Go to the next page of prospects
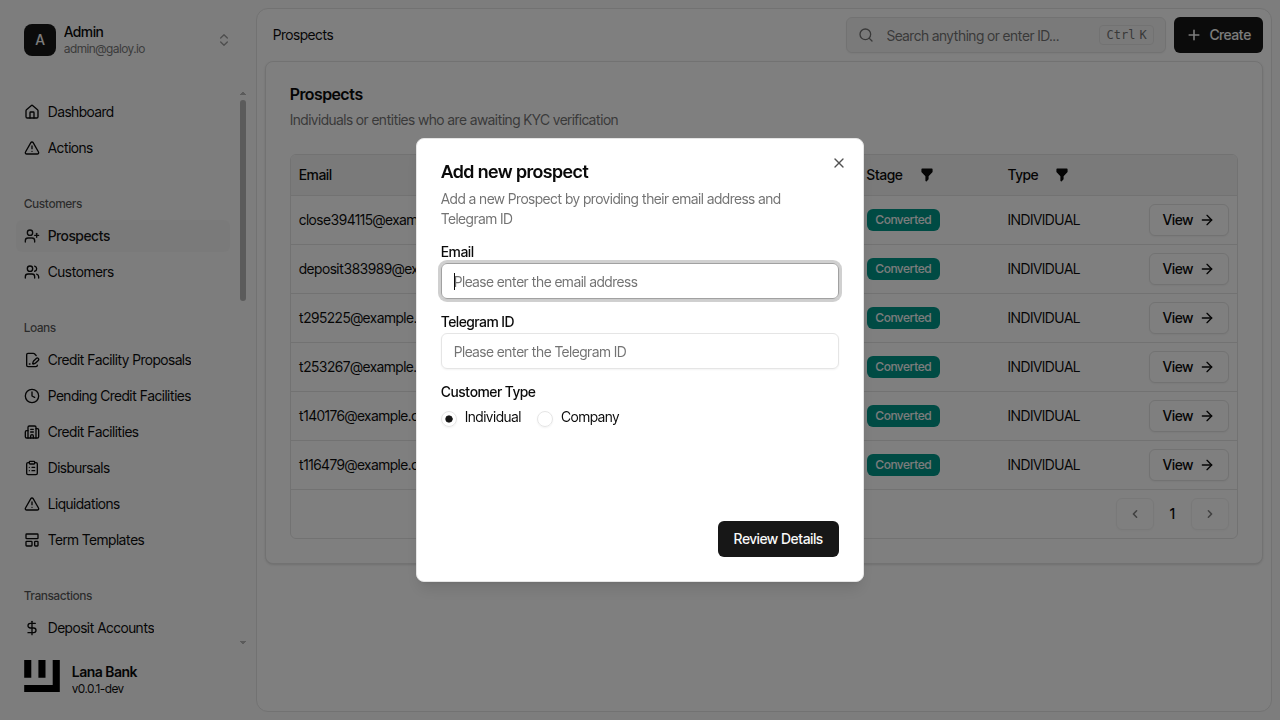 point(1210,513)
